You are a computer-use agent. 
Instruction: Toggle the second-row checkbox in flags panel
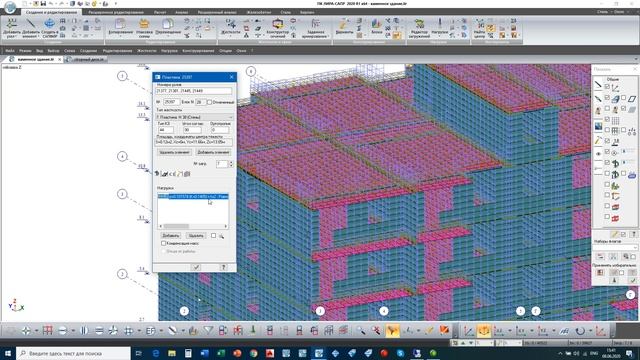coord(607,98)
